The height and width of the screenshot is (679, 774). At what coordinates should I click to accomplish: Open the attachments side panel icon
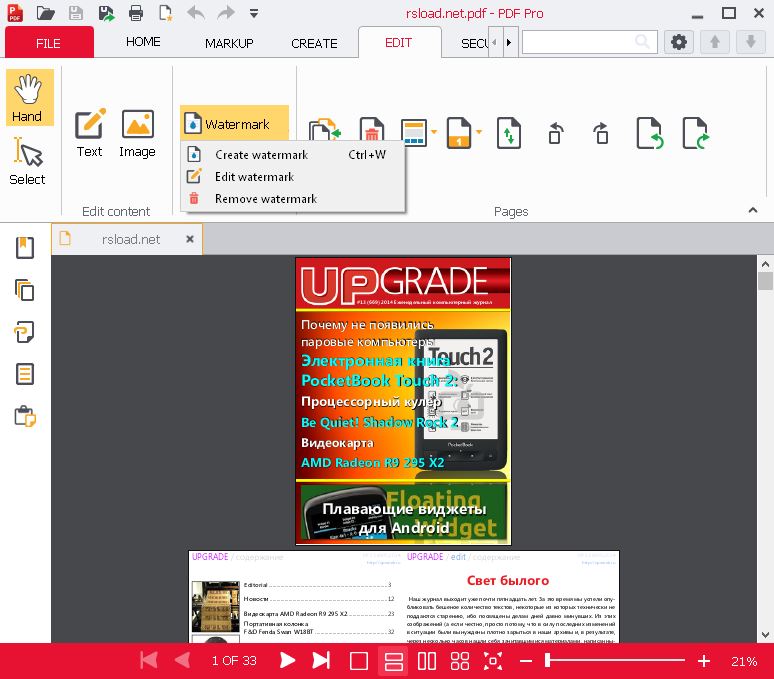point(24,332)
